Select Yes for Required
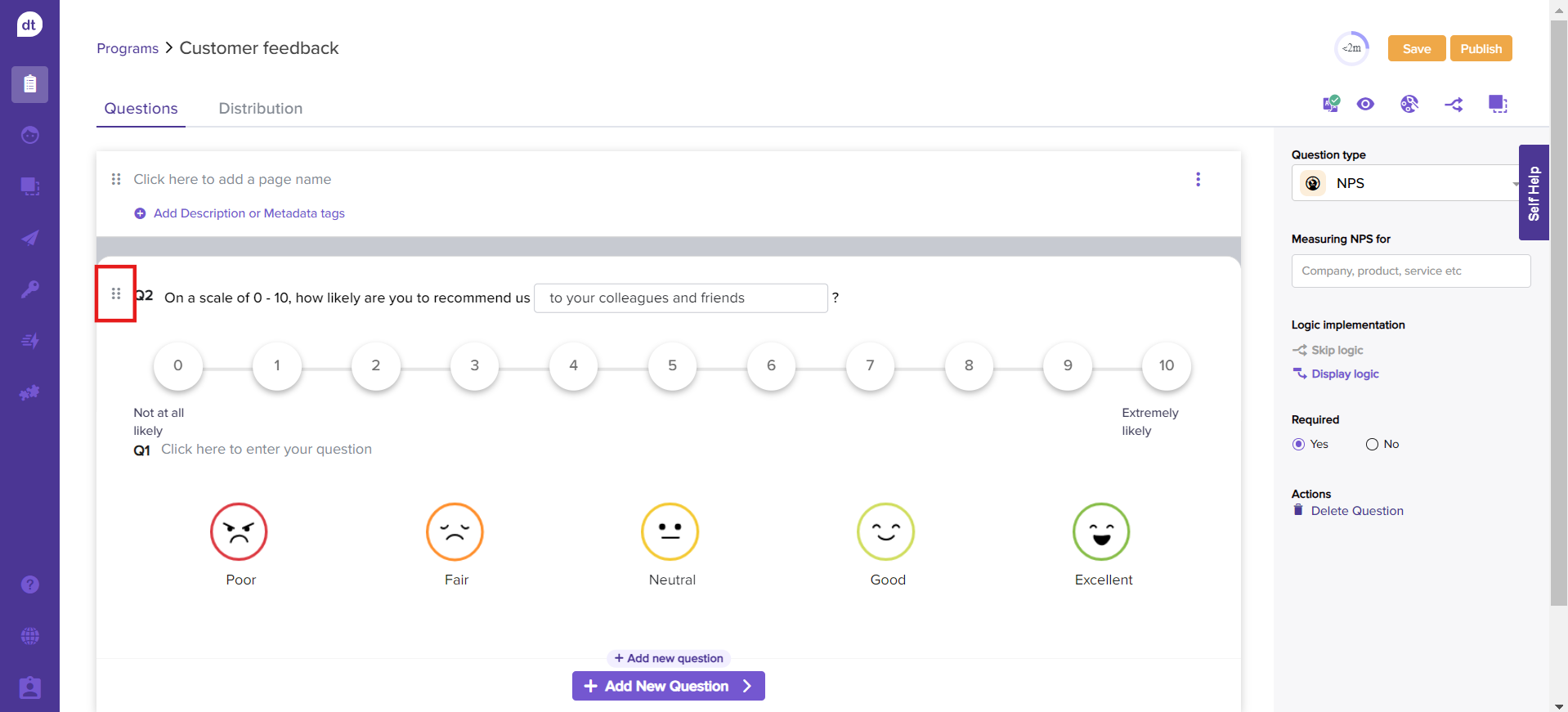The height and width of the screenshot is (712, 1568). point(1298,444)
